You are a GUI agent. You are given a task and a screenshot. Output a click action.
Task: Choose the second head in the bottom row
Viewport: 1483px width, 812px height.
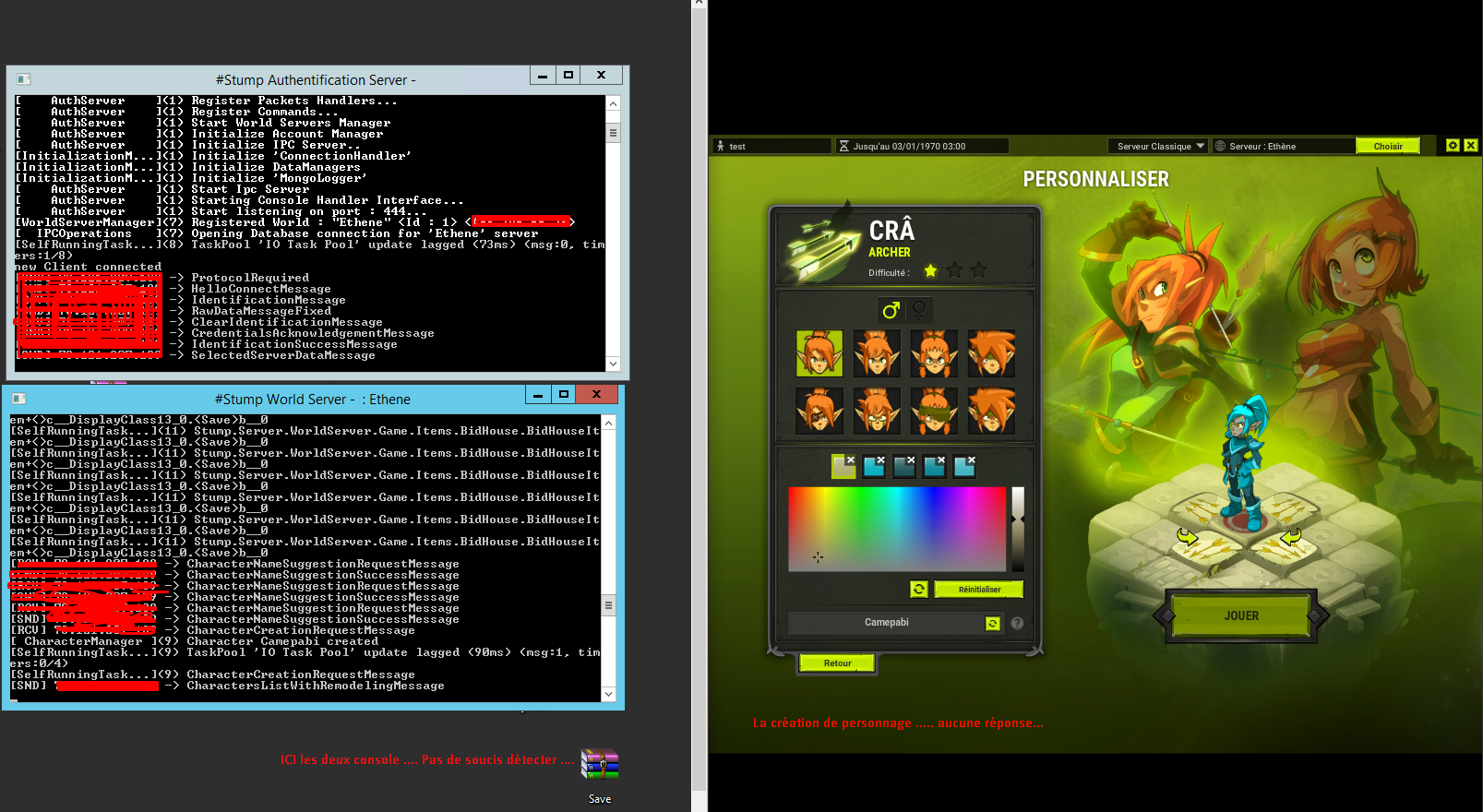[x=877, y=411]
